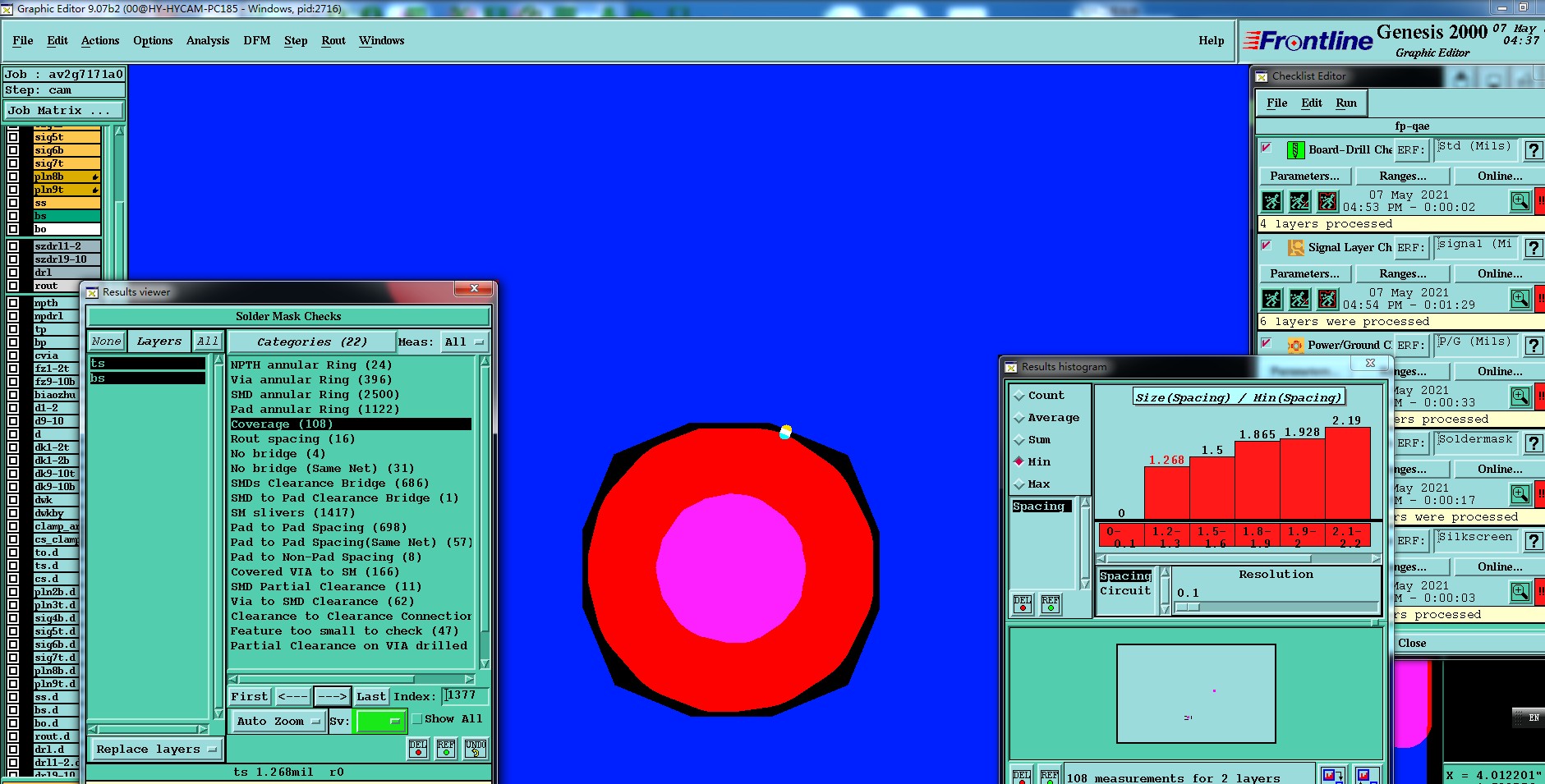Click red run icon under Board-Drill Check
The width and height of the screenshot is (1545, 784).
click(1327, 201)
